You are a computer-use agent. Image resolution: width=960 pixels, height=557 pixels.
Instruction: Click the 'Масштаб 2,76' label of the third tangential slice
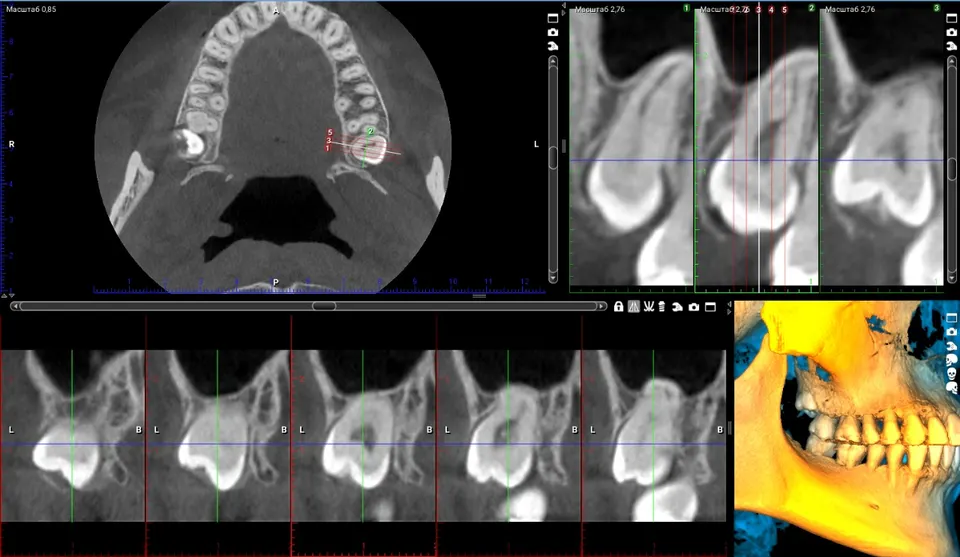(850, 9)
